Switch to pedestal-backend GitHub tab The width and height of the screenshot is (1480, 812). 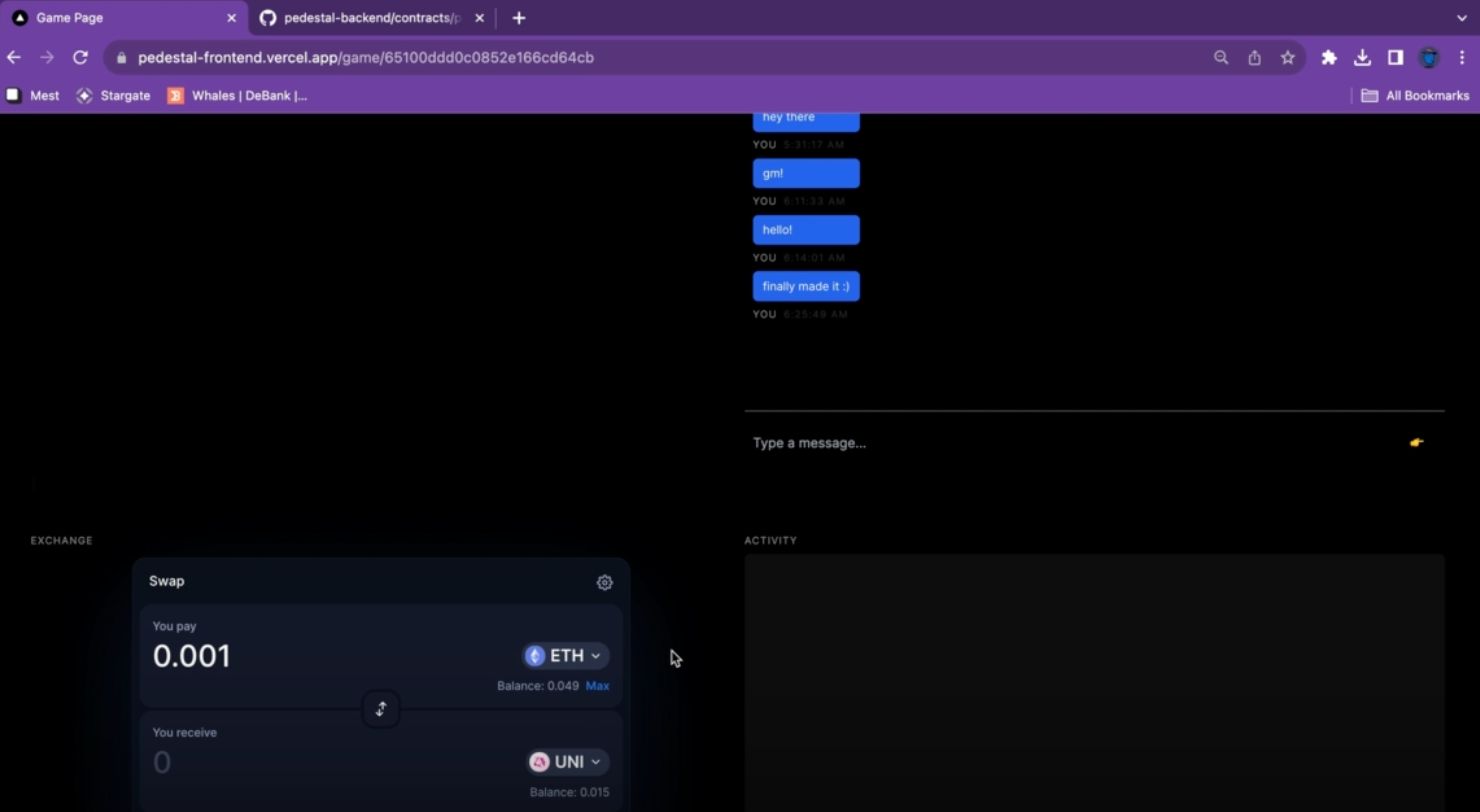(370, 18)
